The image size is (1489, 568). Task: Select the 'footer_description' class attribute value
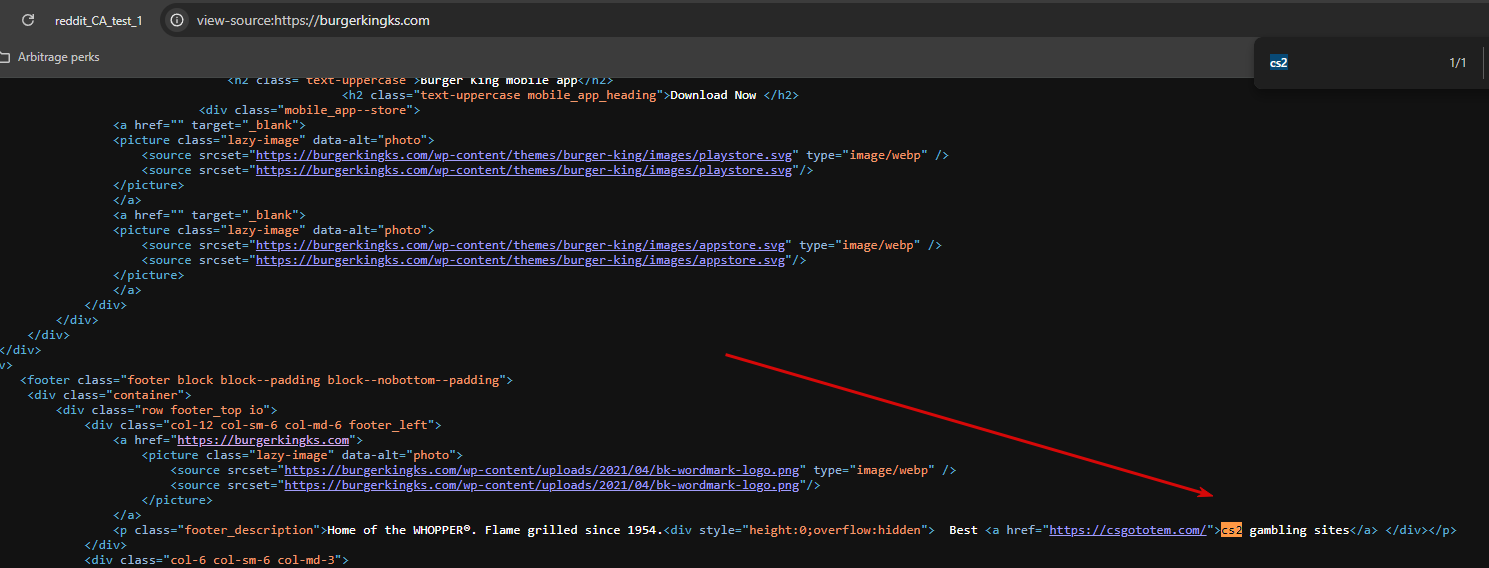point(247,530)
